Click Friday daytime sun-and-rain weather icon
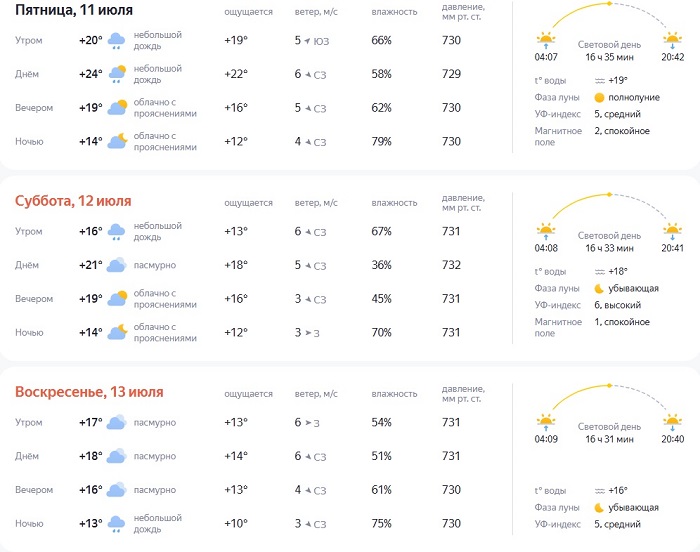The width and height of the screenshot is (700, 552). pos(117,75)
